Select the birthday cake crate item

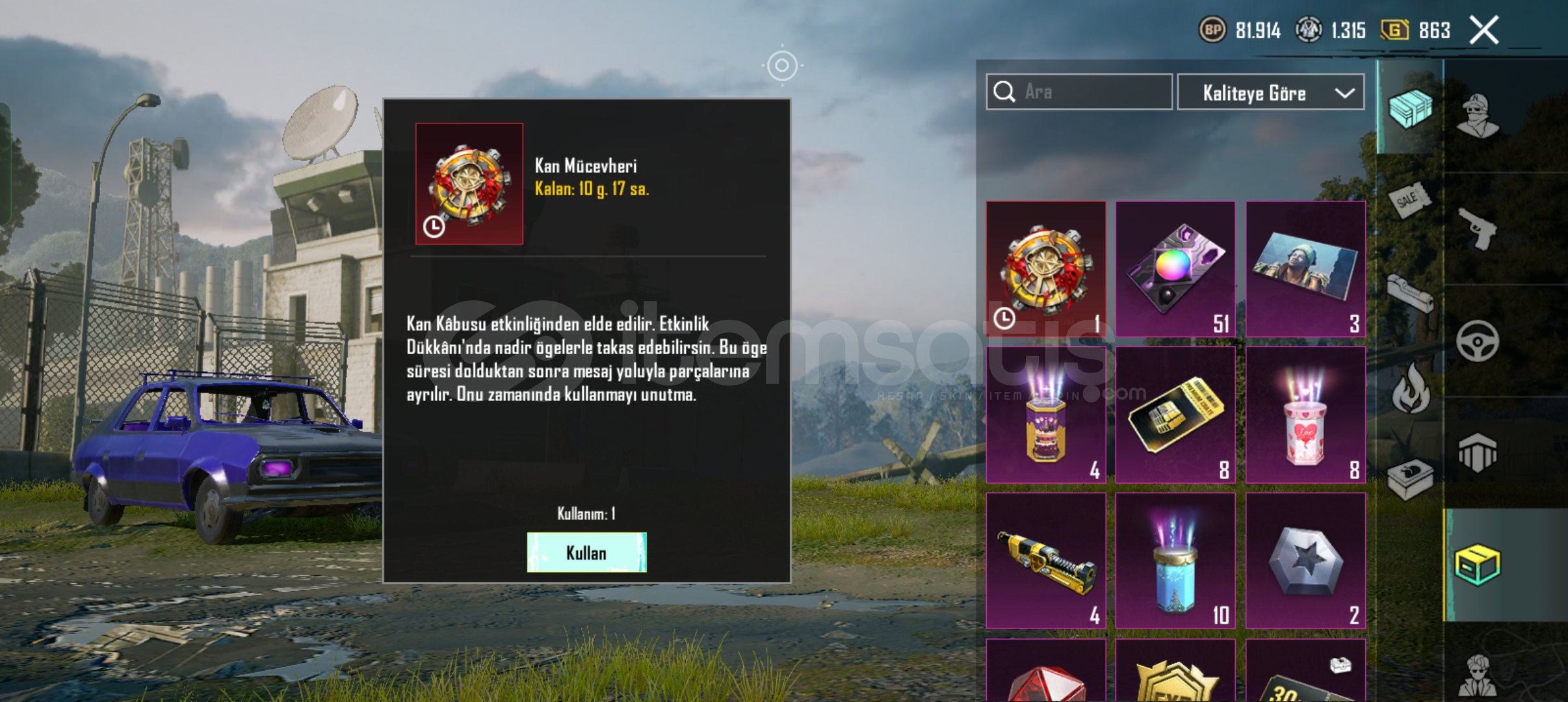1046,415
